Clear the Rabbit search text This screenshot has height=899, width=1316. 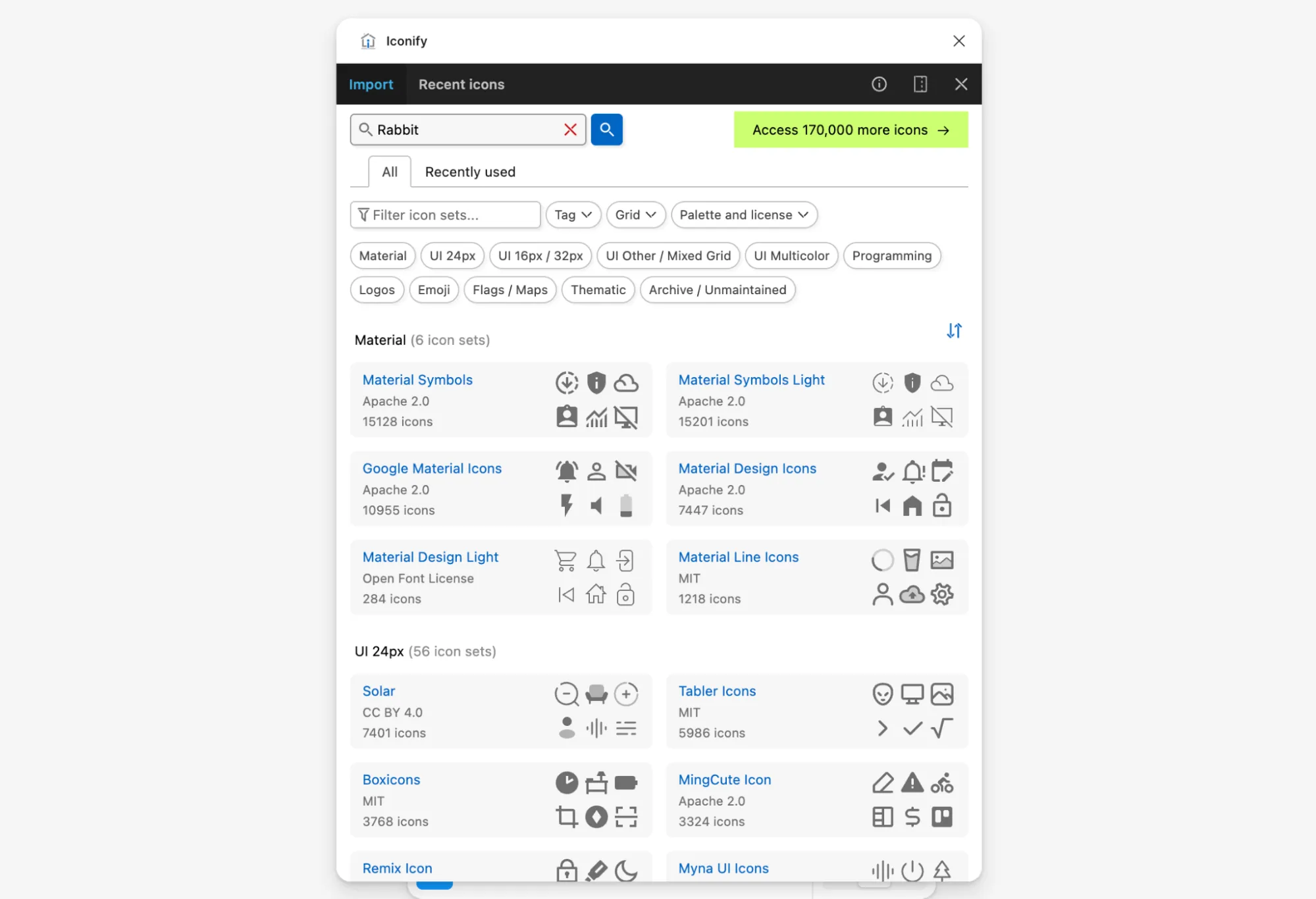tap(570, 130)
